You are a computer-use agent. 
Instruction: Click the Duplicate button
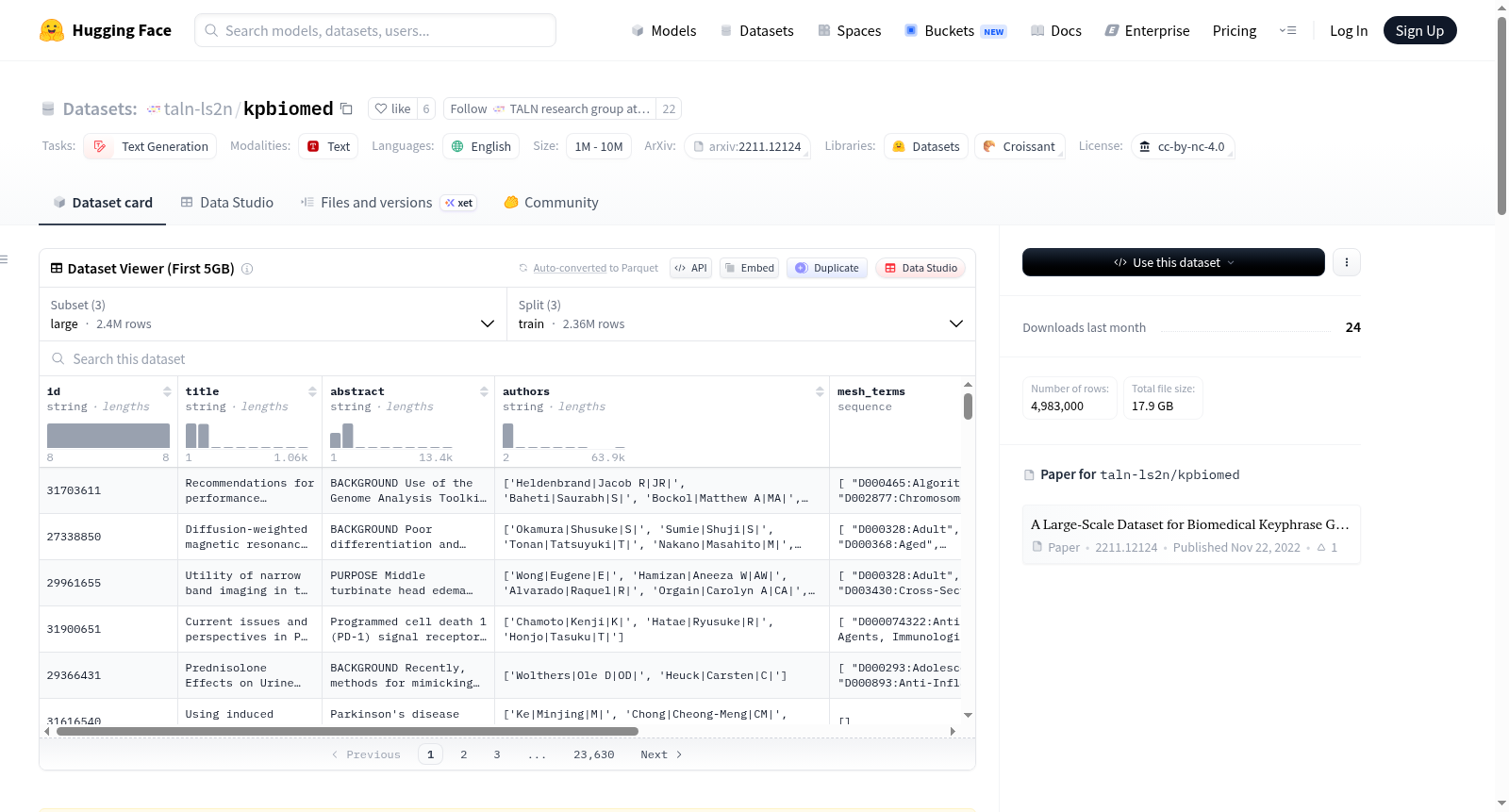(x=827, y=268)
